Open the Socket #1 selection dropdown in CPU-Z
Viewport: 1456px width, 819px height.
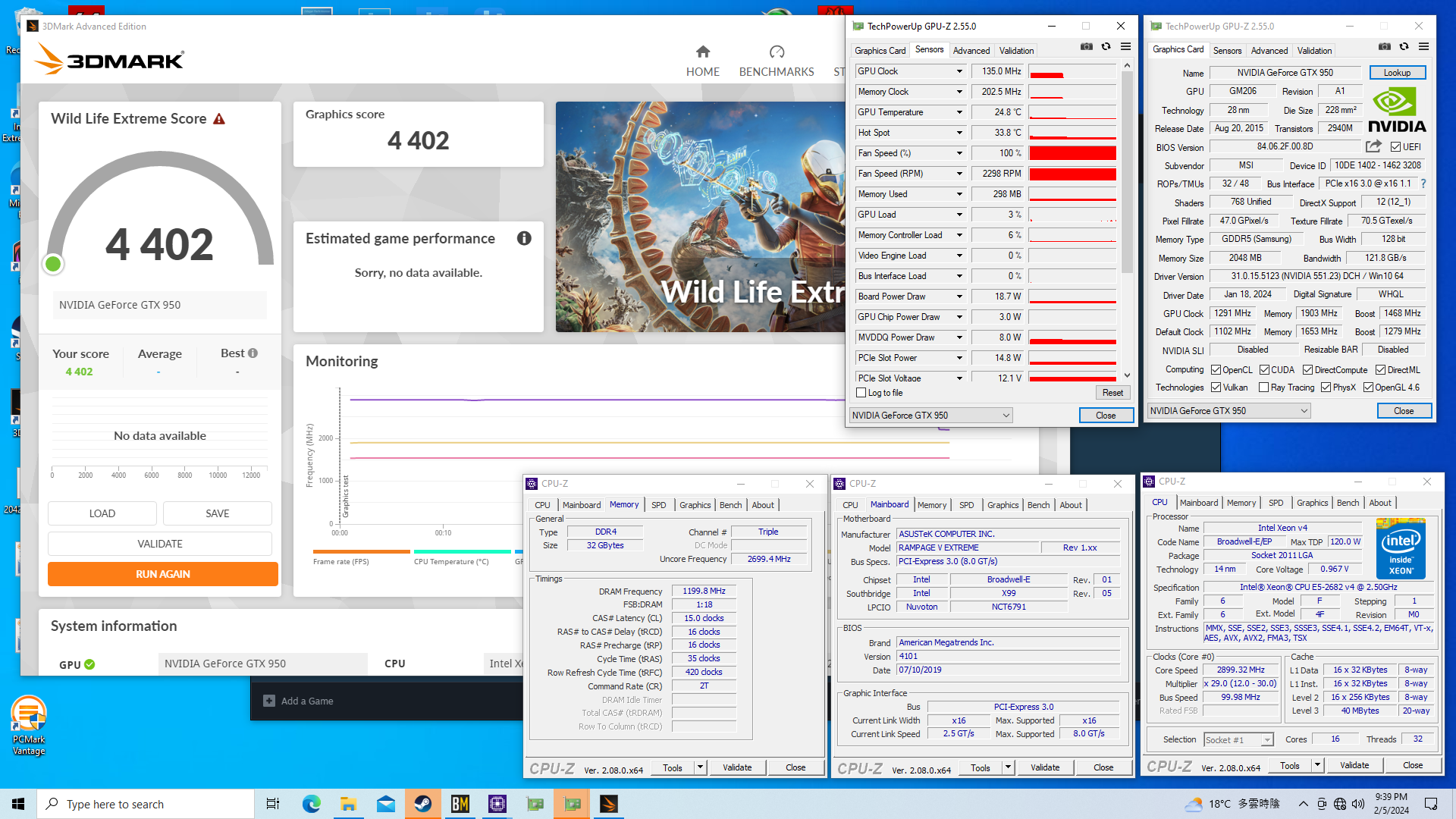[1238, 740]
